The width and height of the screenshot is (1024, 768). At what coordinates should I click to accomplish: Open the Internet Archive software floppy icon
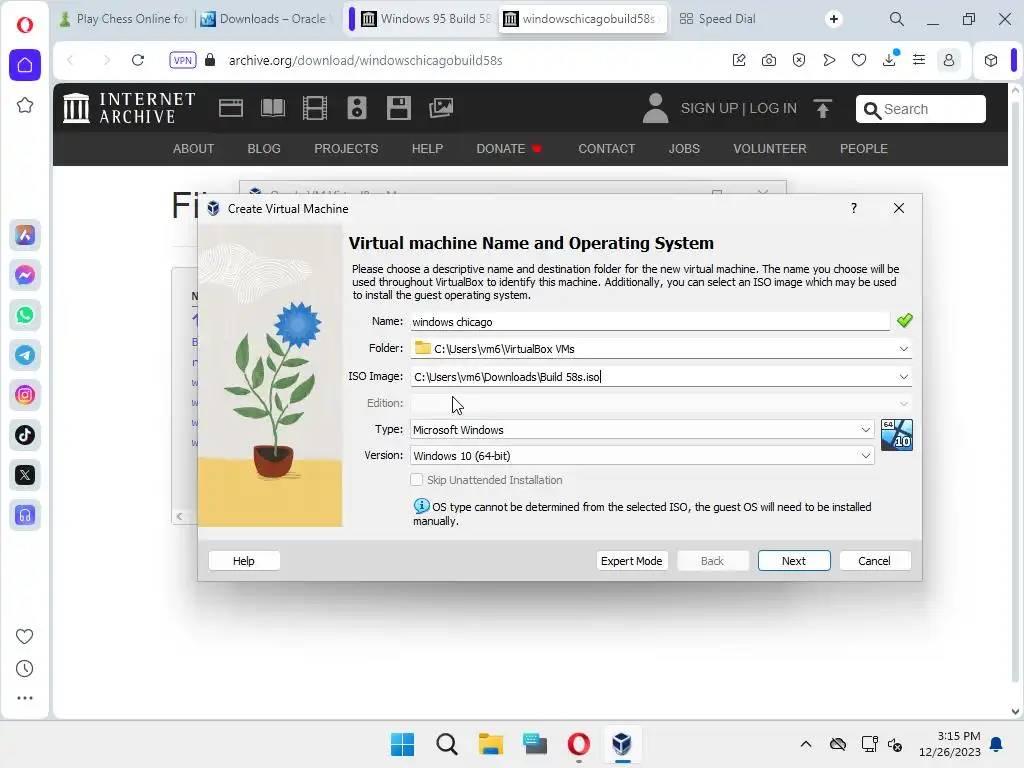click(398, 108)
